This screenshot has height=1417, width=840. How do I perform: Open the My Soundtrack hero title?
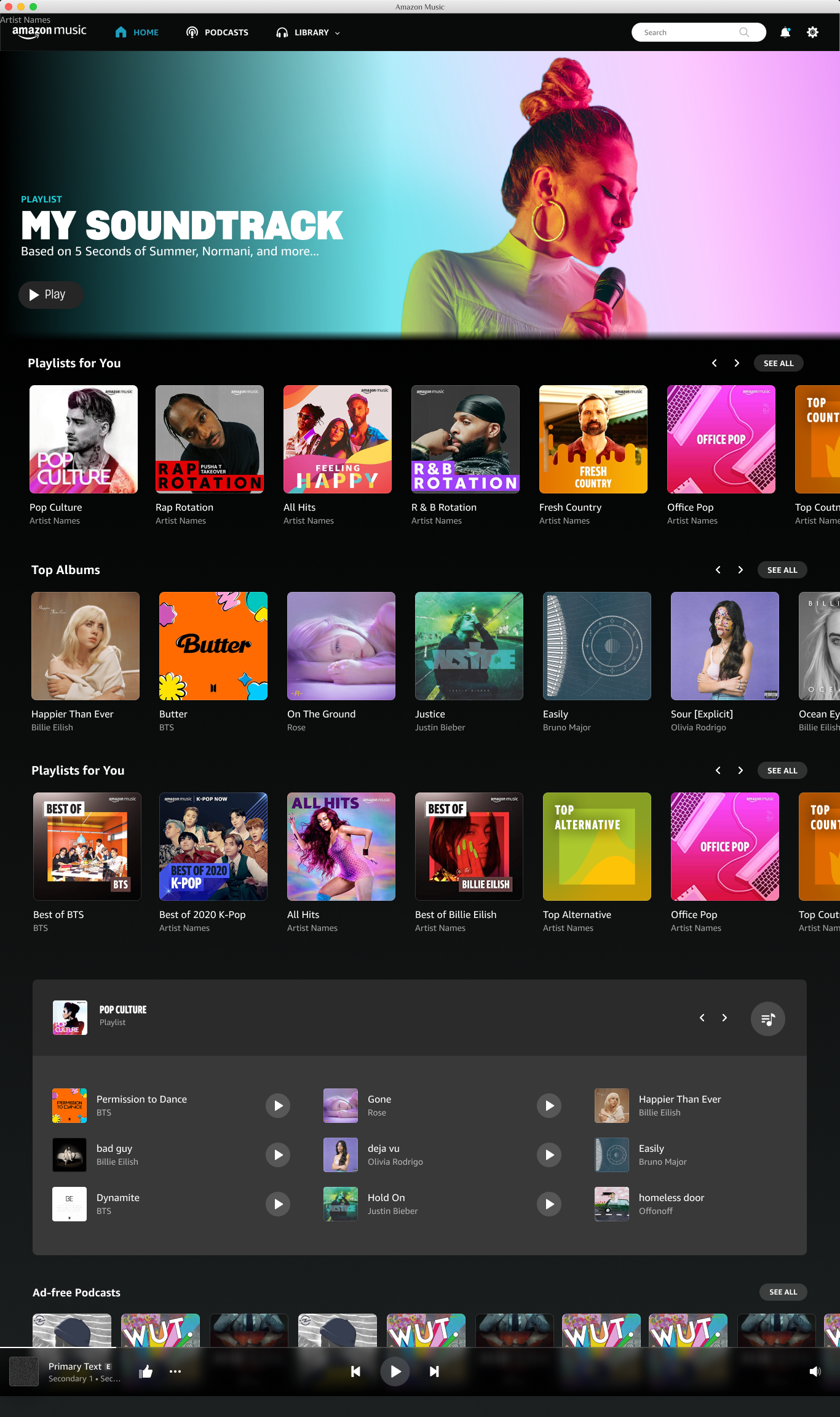click(182, 225)
